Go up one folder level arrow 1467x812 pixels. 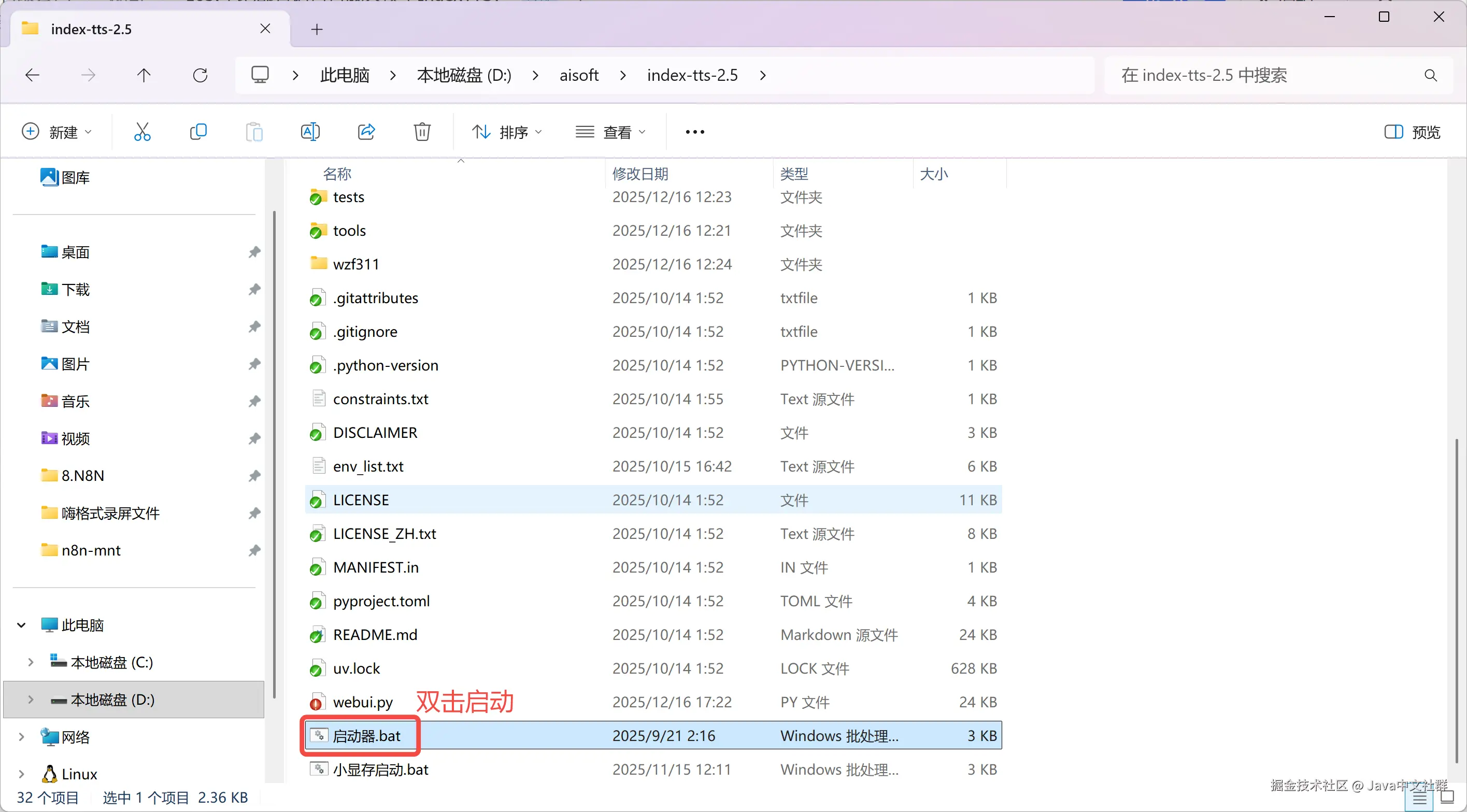144,75
